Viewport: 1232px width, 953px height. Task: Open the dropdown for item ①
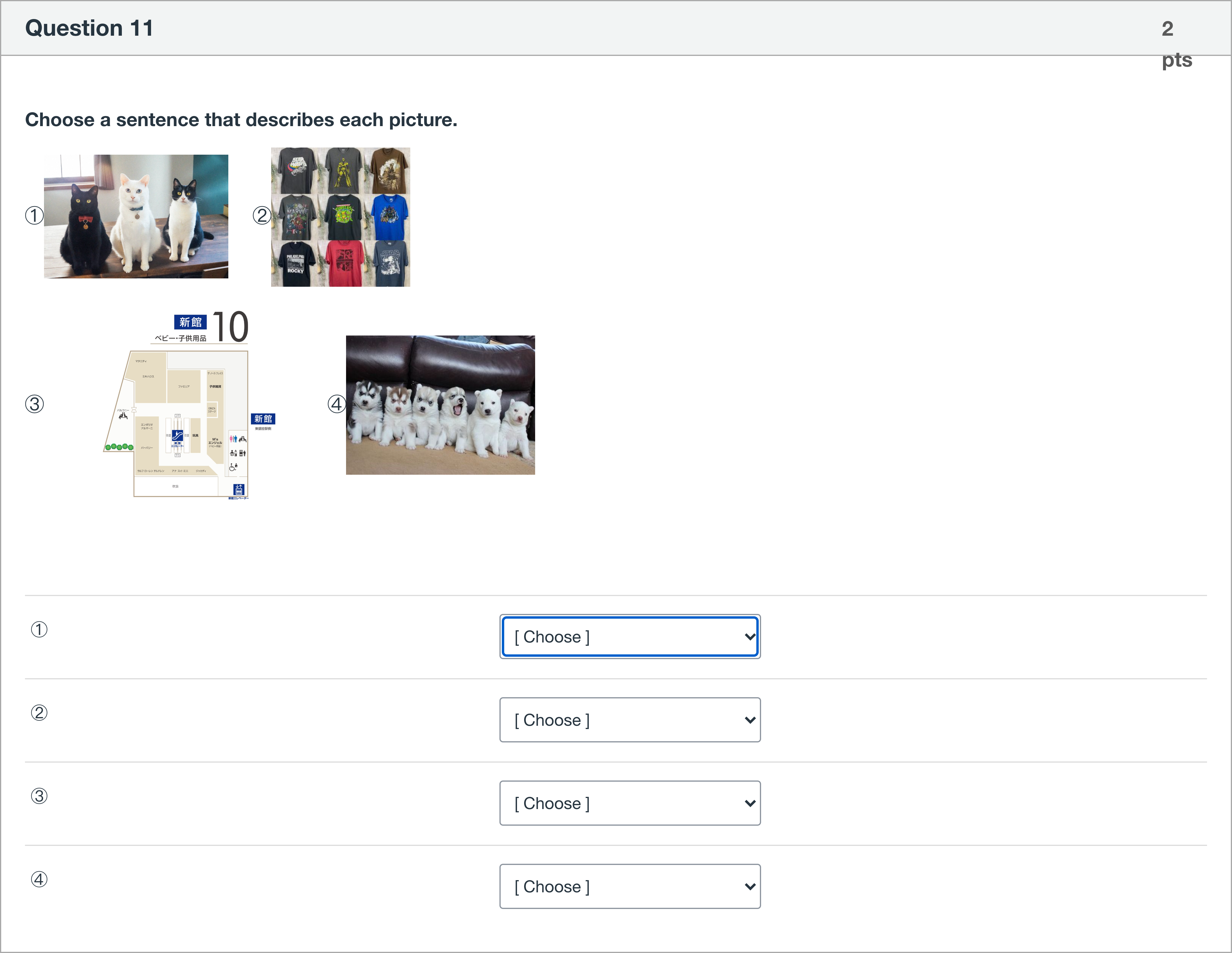(630, 637)
